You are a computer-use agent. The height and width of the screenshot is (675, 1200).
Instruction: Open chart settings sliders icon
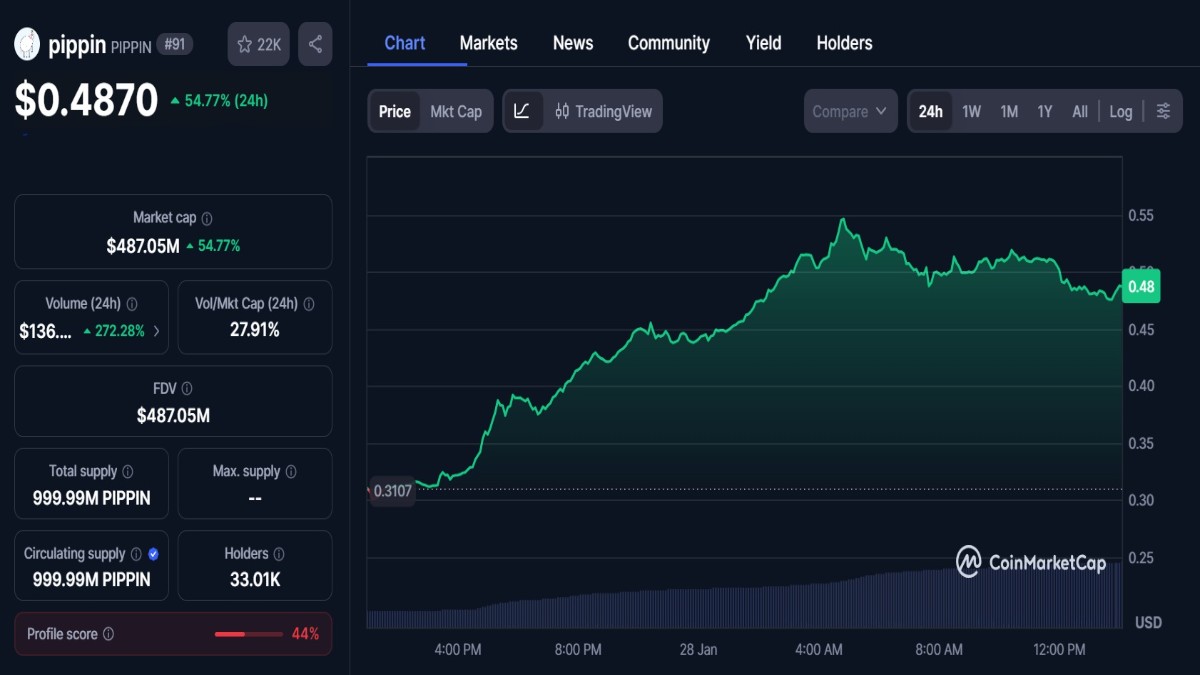pos(1163,111)
